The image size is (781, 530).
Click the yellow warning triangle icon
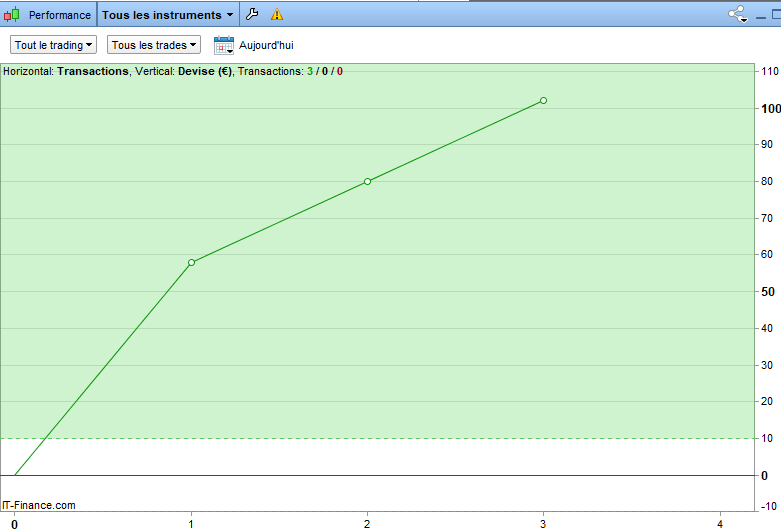(277, 14)
